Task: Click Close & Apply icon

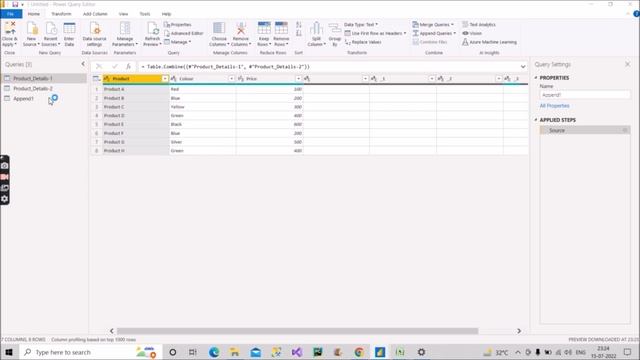Action: [9, 29]
